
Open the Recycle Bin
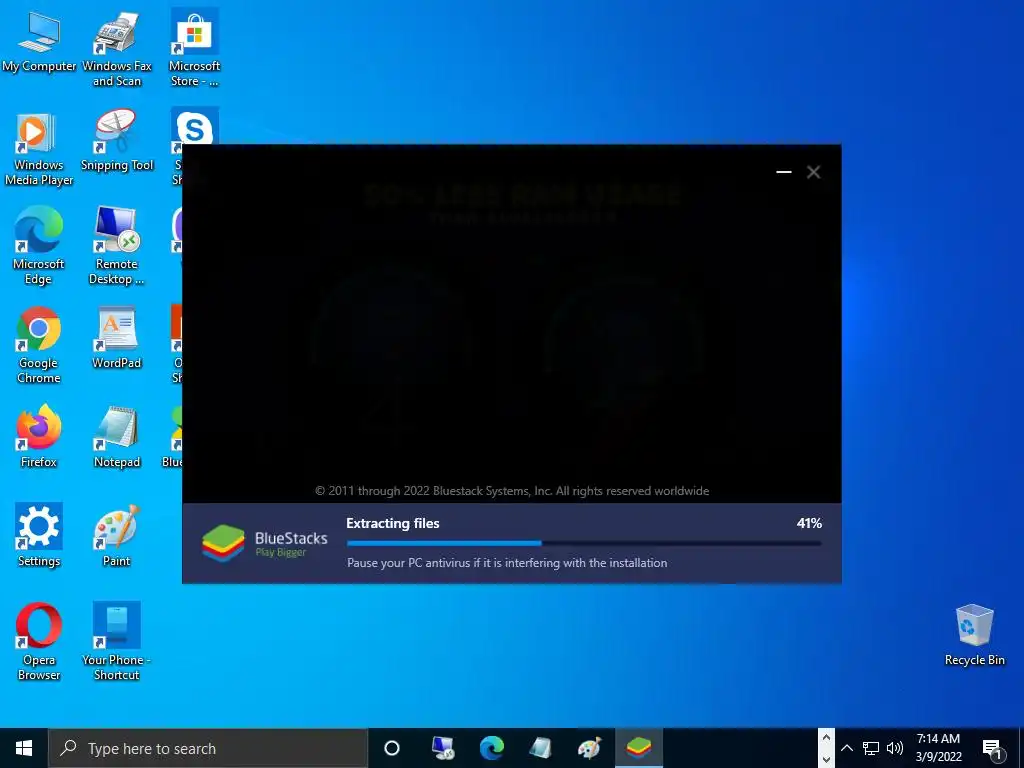[974, 635]
